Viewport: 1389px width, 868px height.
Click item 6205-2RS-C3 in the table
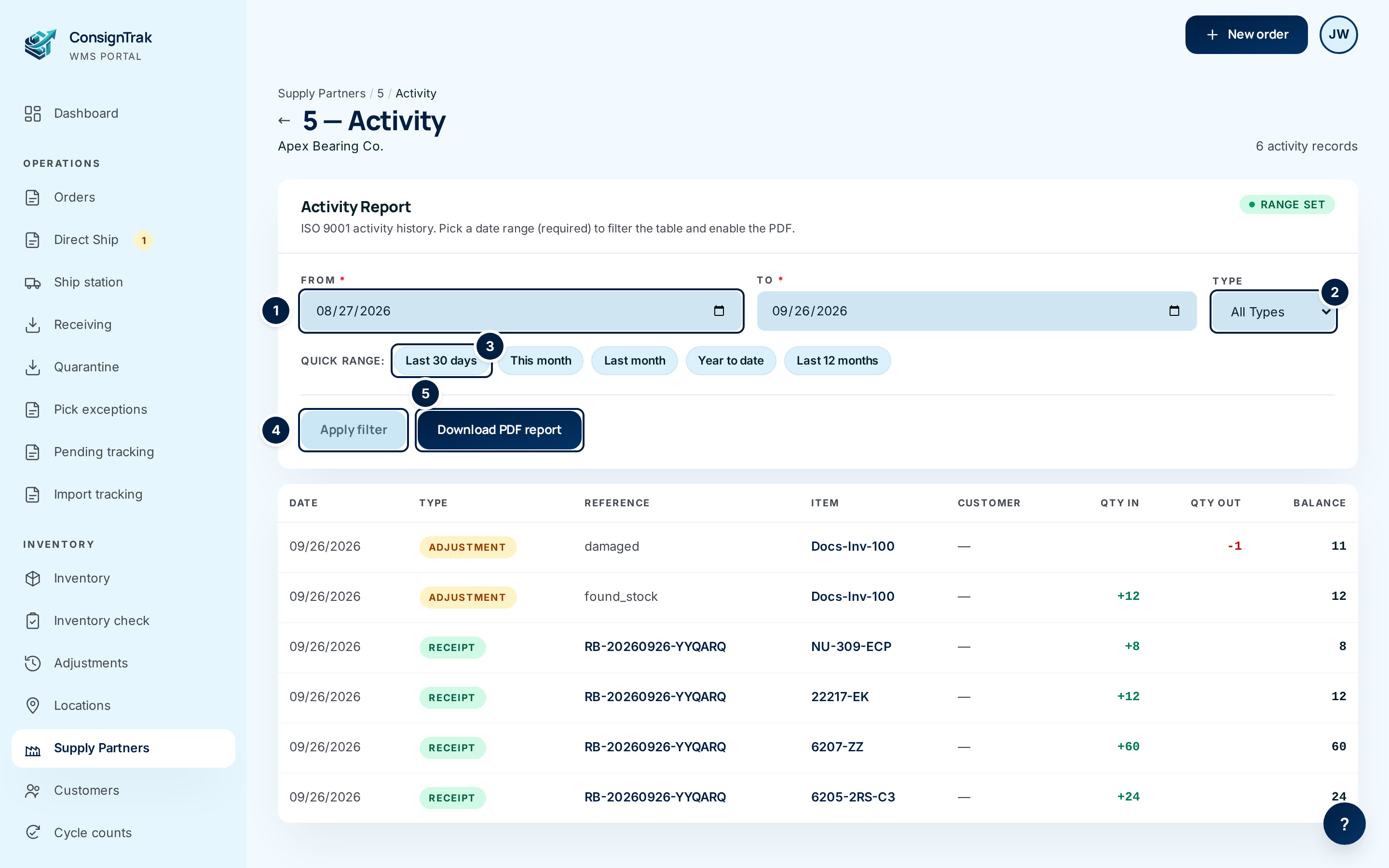(x=853, y=797)
